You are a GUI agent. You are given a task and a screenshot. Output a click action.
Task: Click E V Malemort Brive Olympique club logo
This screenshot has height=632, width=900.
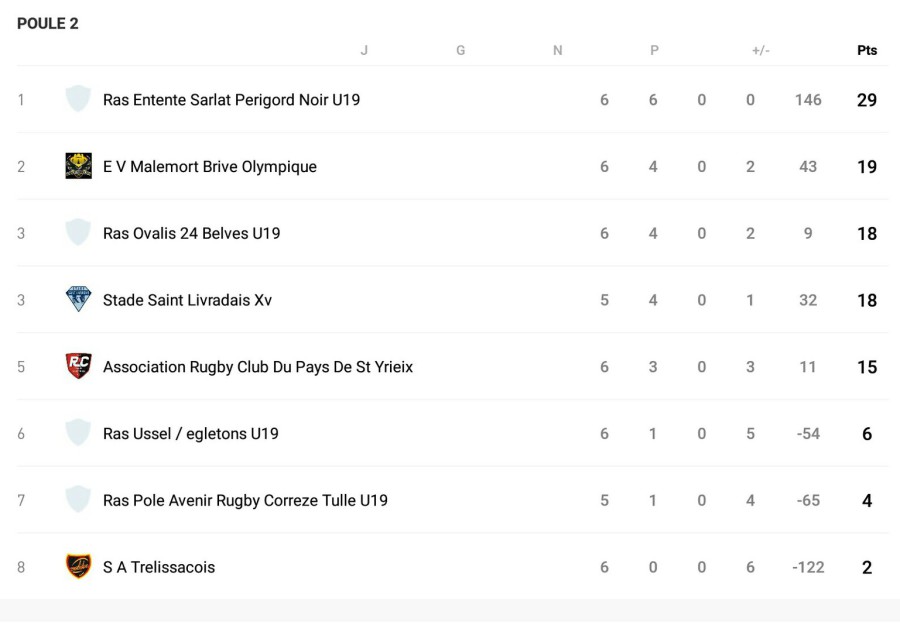78,166
